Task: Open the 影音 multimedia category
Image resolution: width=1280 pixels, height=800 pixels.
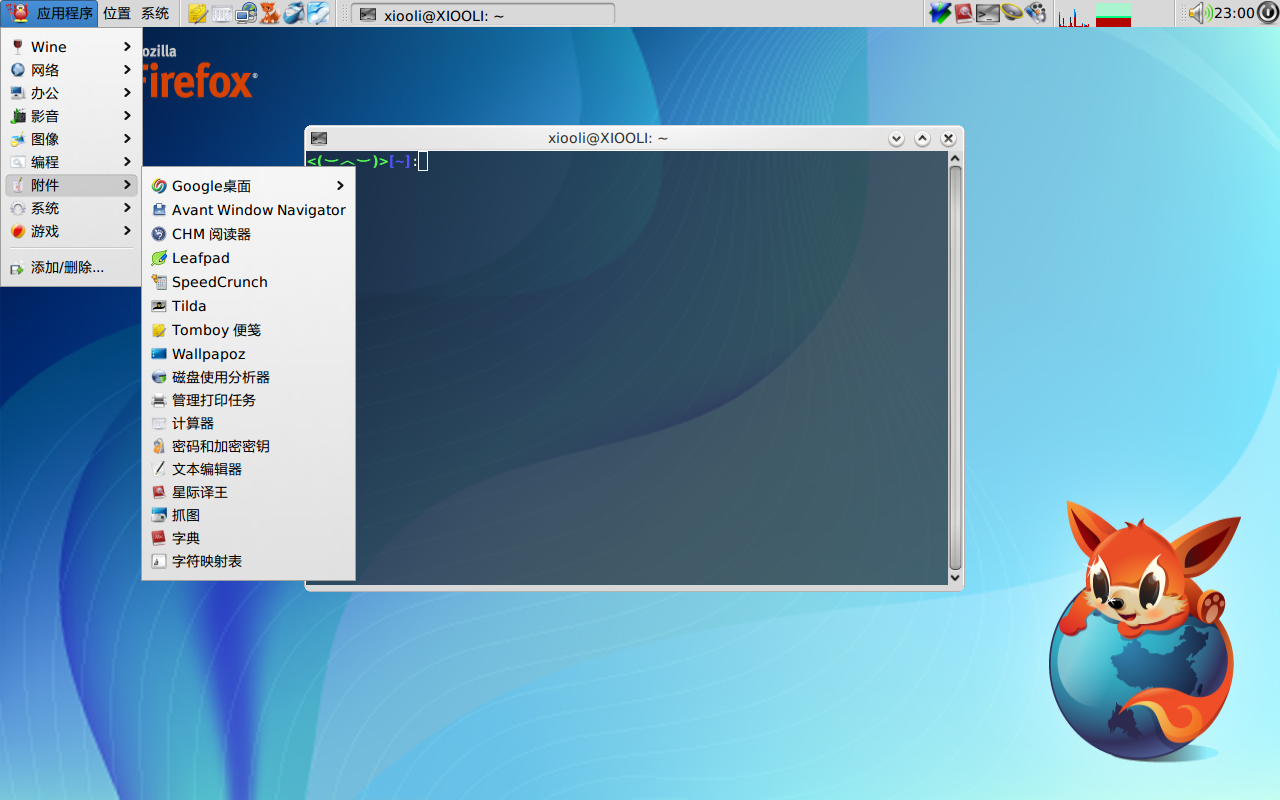Action: (71, 116)
